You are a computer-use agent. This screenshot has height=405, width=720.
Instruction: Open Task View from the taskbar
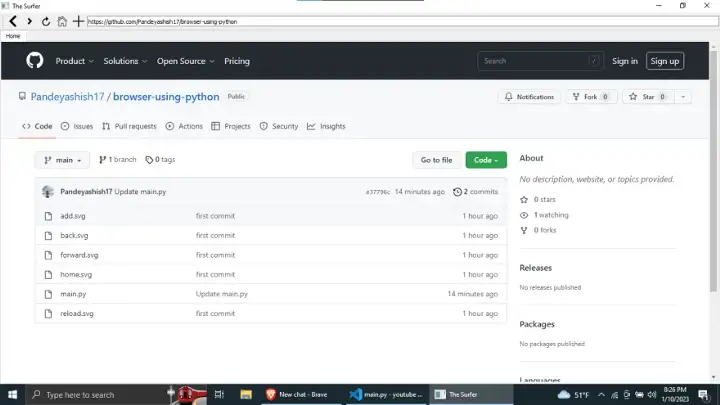pos(219,394)
